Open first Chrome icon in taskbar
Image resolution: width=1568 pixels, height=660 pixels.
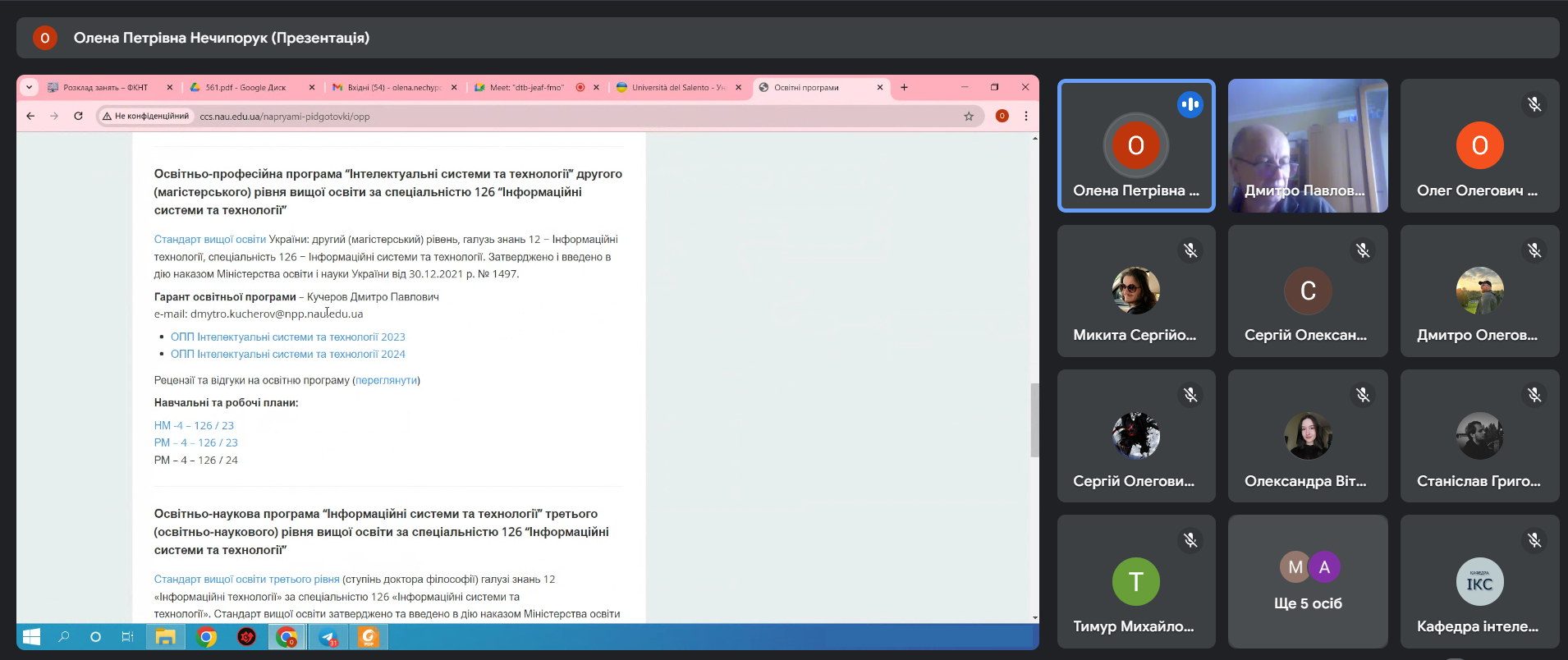(207, 637)
